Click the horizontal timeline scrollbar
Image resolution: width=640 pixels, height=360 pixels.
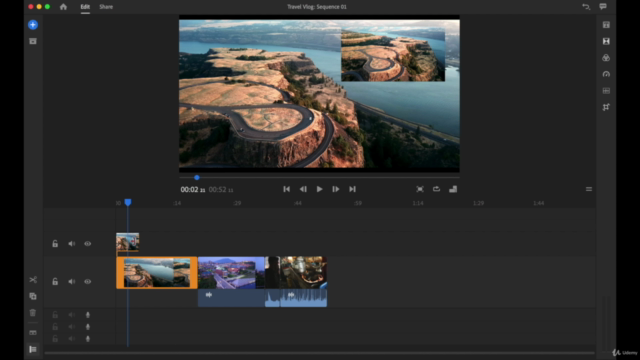320,353
